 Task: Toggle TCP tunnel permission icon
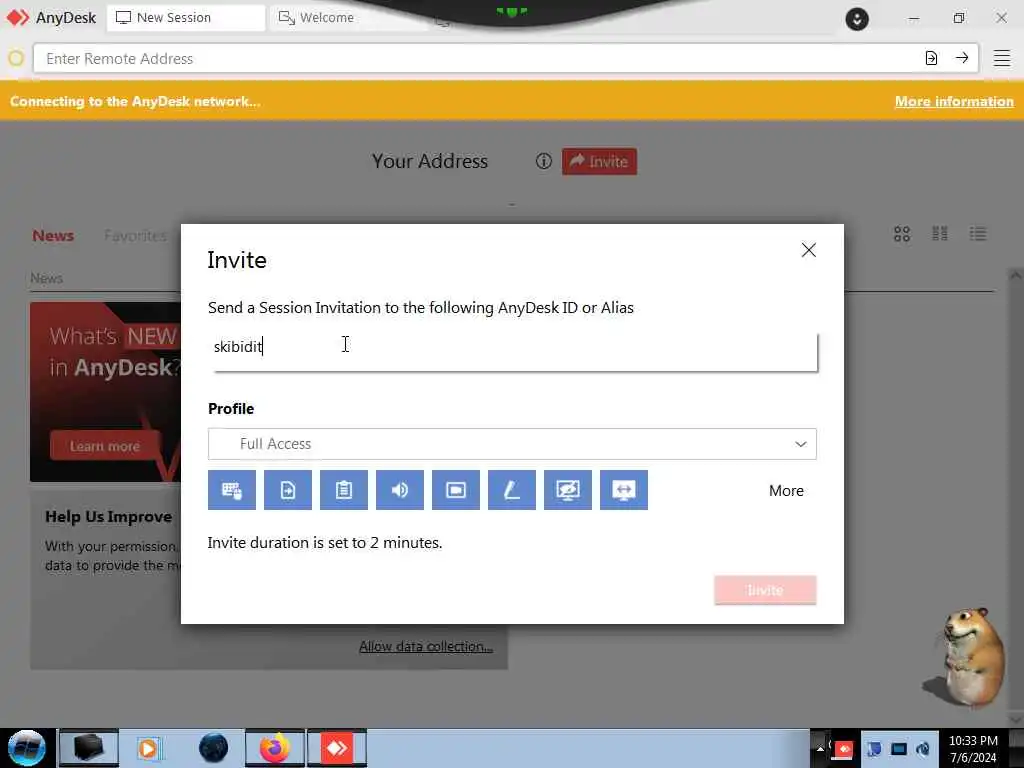pyautogui.click(x=624, y=490)
